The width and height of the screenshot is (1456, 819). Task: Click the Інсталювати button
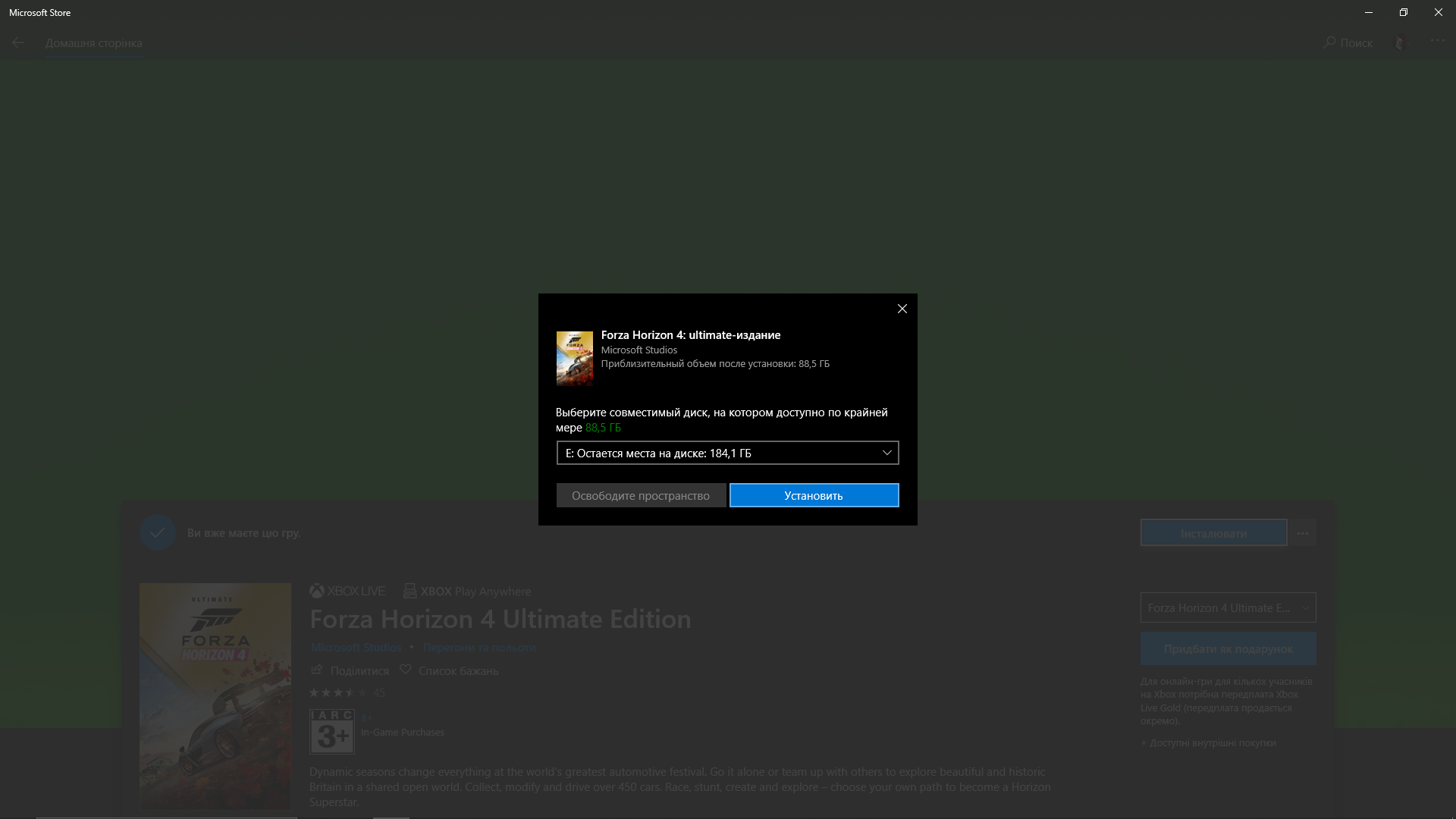(1213, 533)
